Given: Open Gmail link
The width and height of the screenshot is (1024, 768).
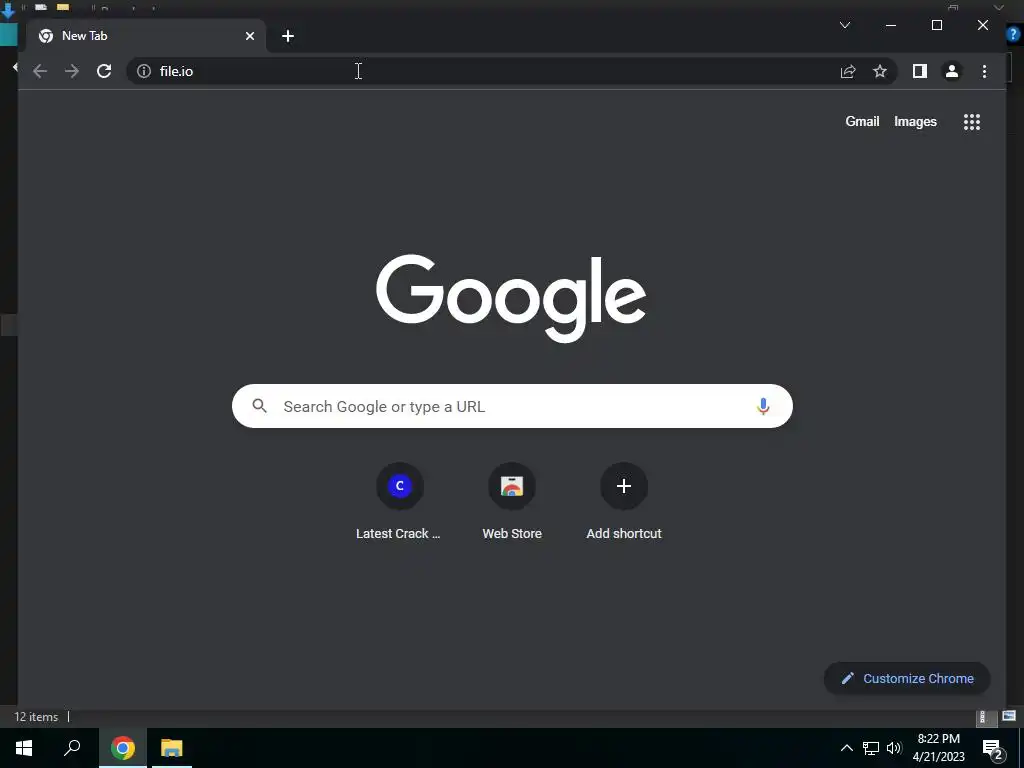Looking at the screenshot, I should (862, 121).
